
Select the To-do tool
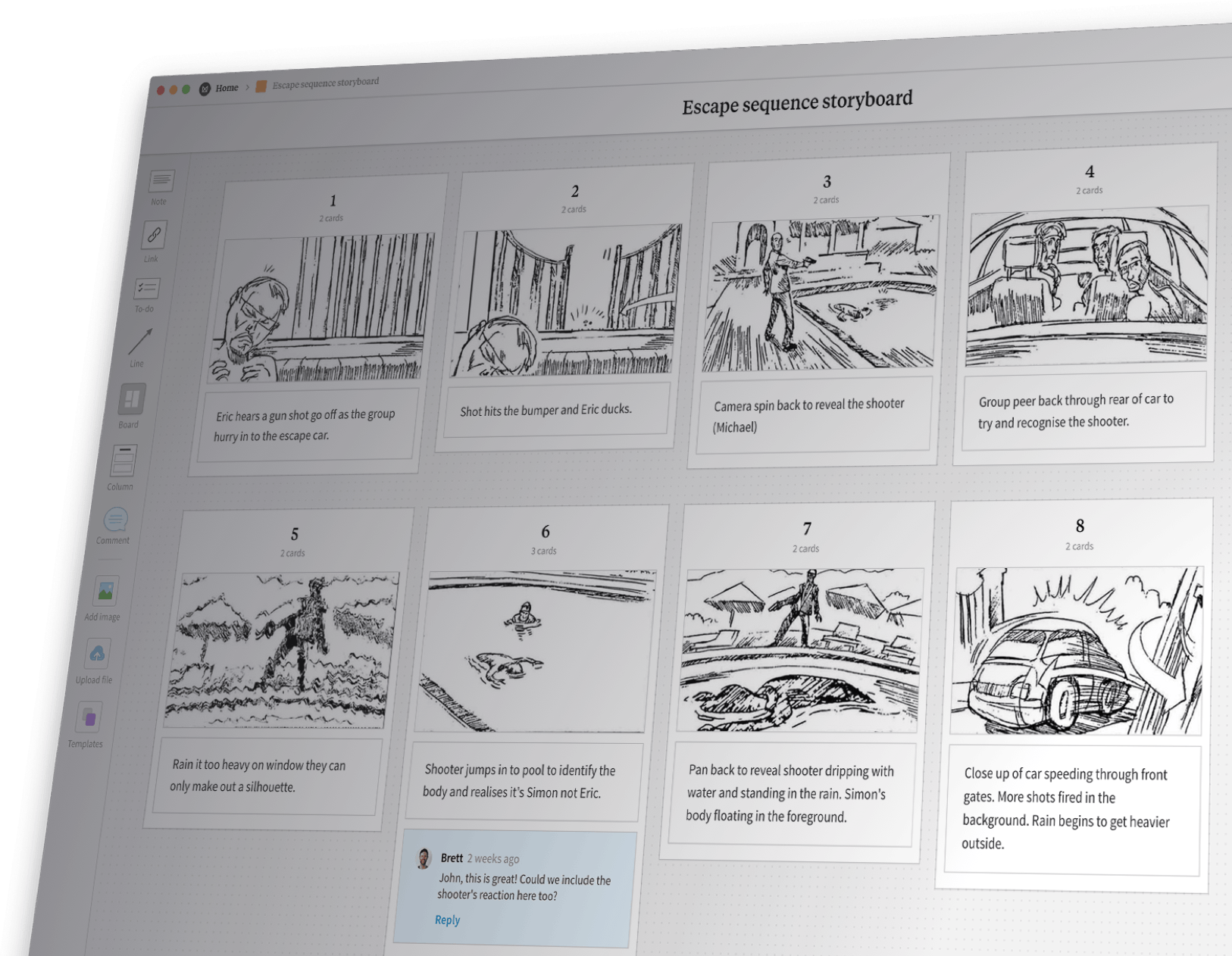(x=146, y=289)
